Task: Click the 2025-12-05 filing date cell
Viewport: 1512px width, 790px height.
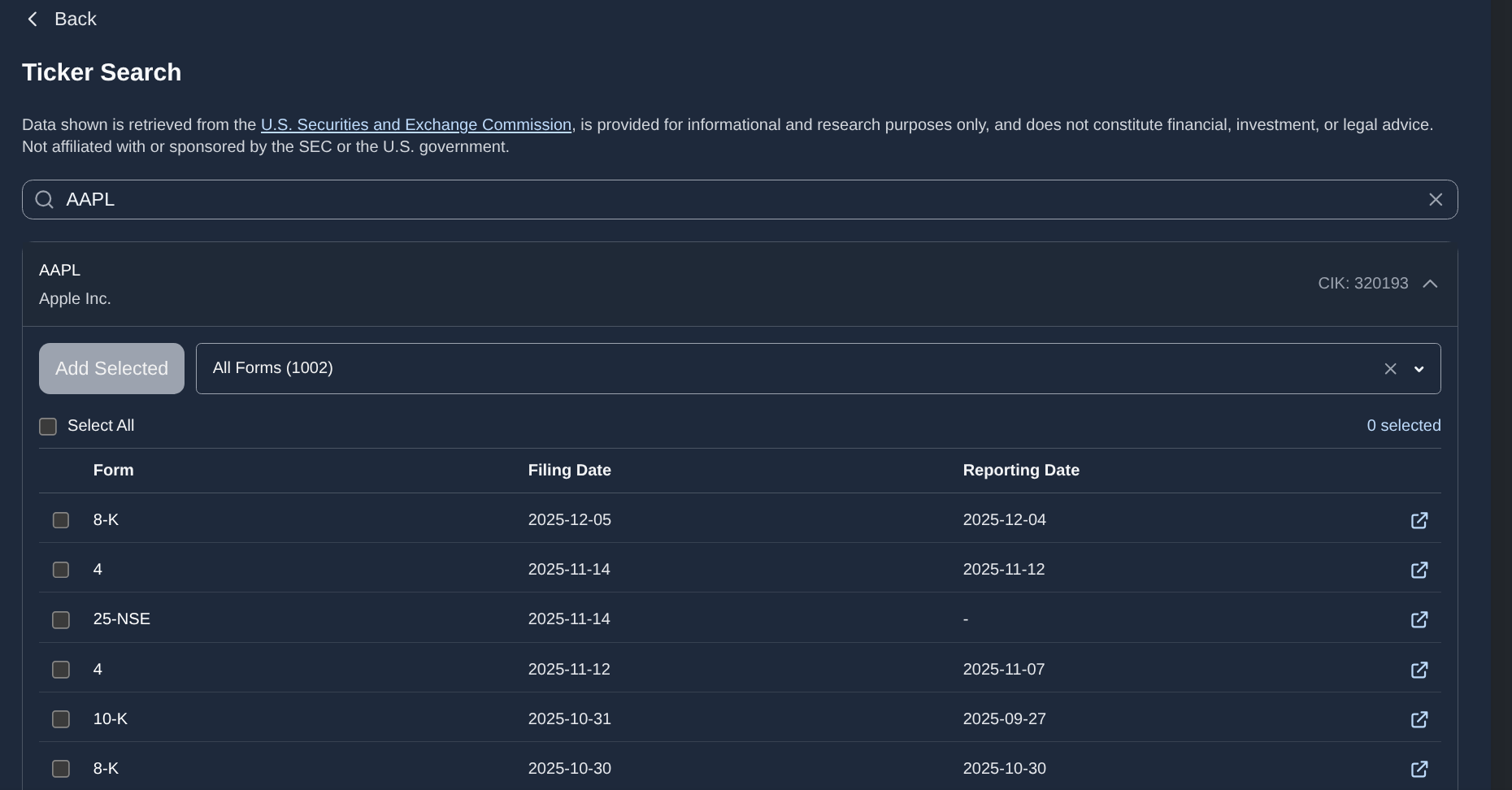Action: coord(570,520)
